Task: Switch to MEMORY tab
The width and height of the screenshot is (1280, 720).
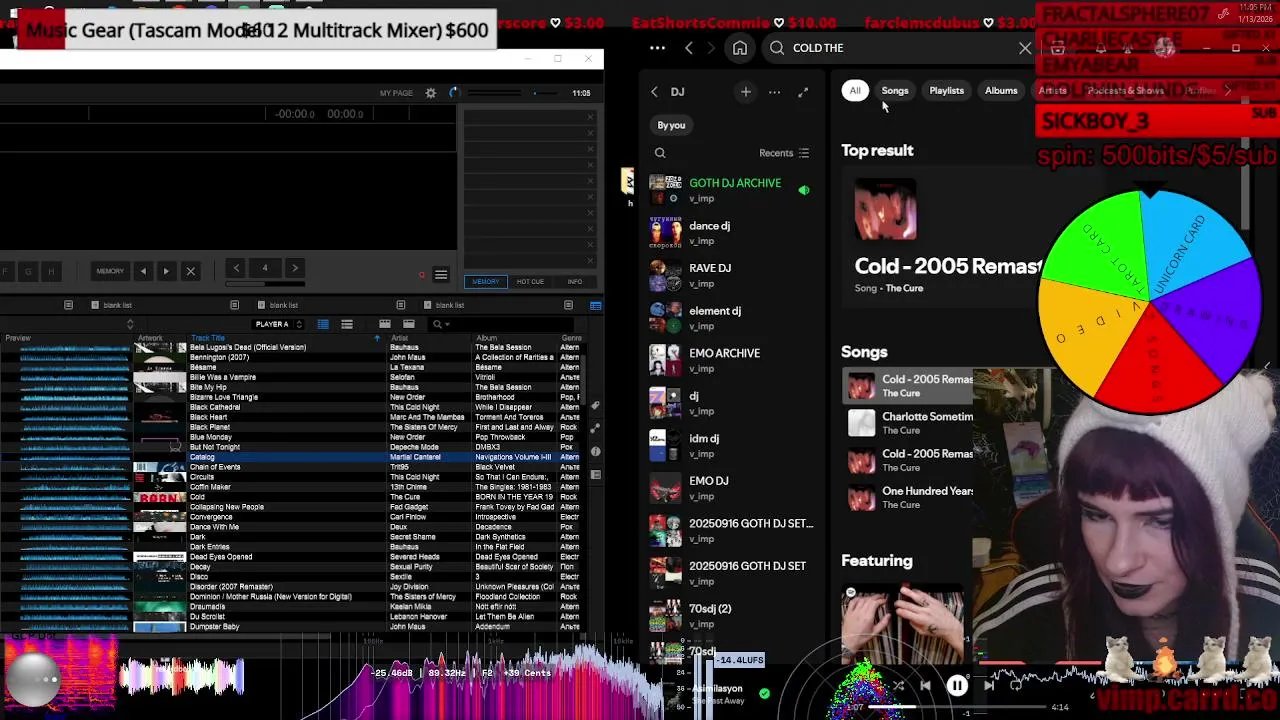Action: pyautogui.click(x=485, y=282)
